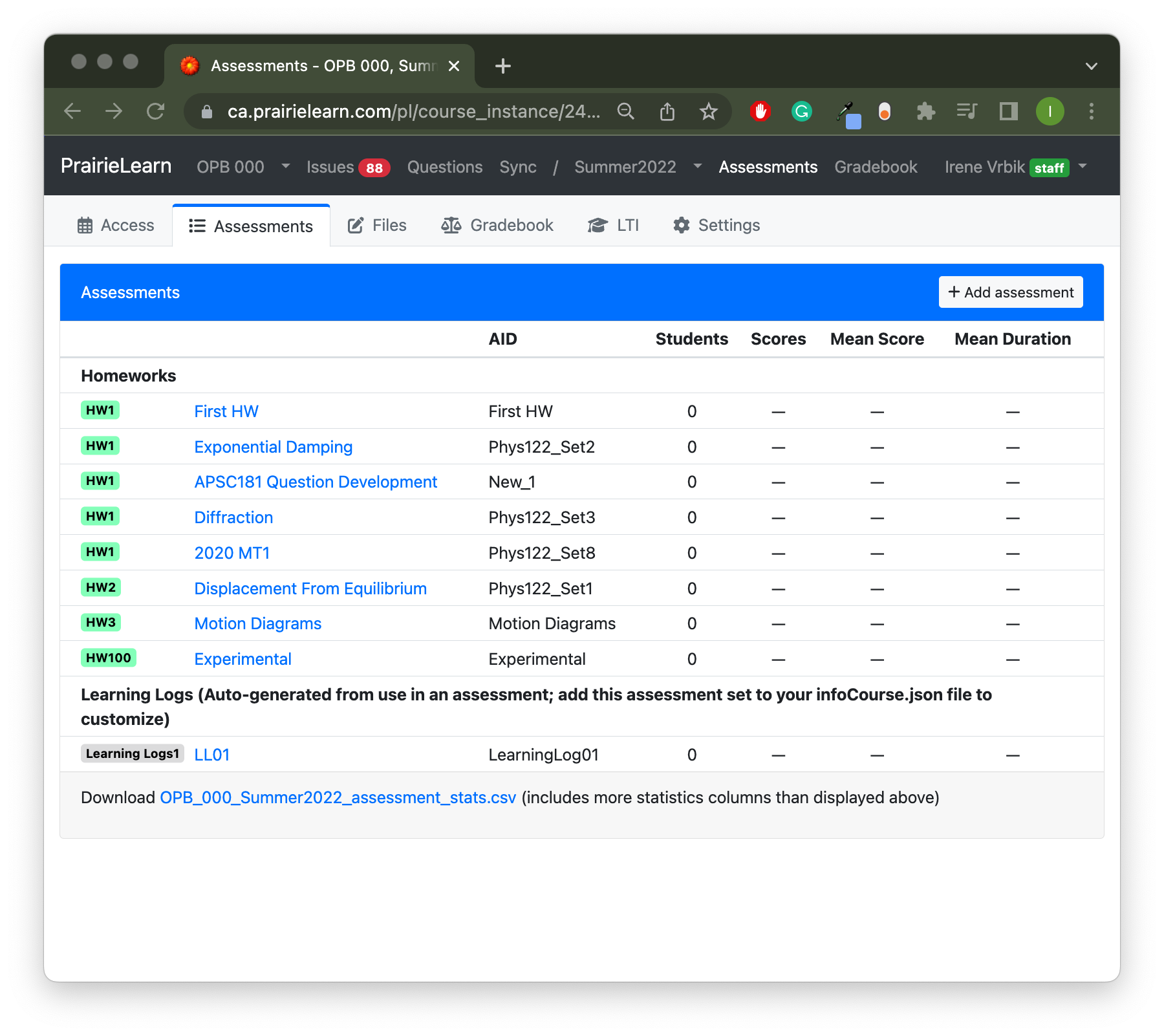Click the share page icon
Viewport: 1164px width, 1036px height.
667,111
